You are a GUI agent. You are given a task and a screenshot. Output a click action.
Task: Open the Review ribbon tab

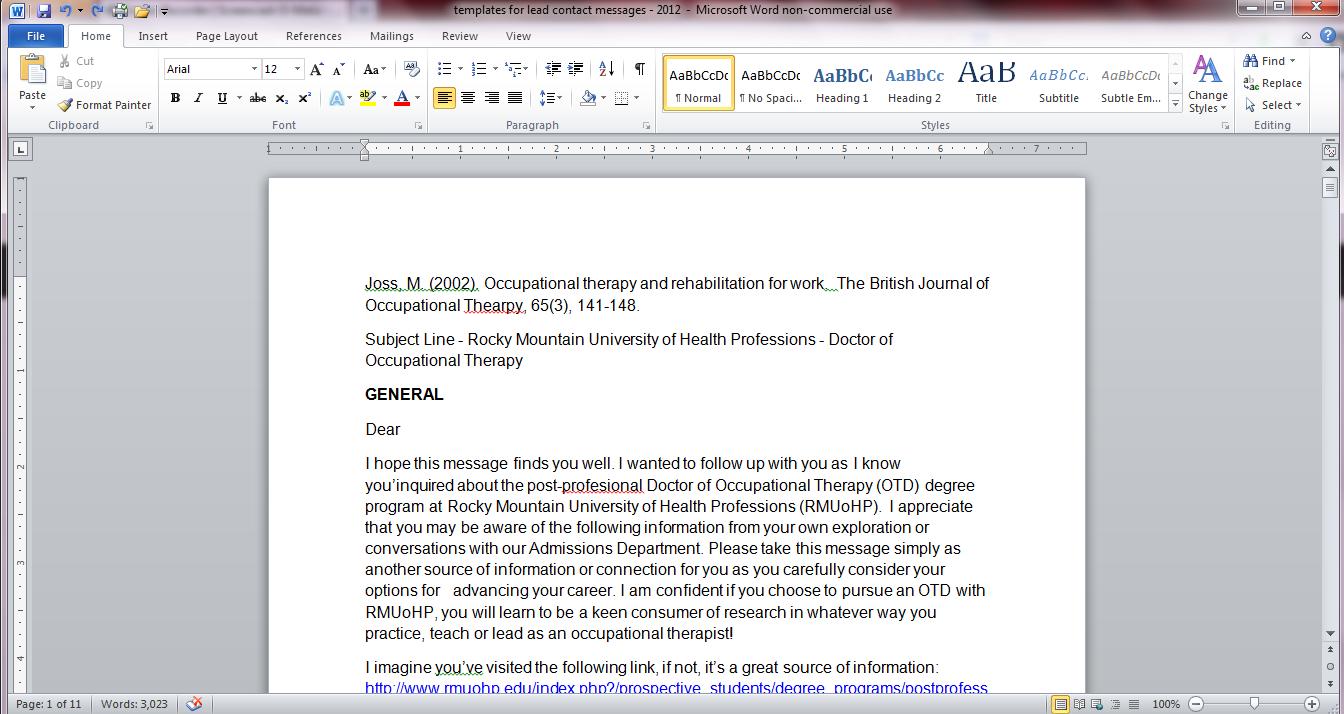tap(459, 36)
